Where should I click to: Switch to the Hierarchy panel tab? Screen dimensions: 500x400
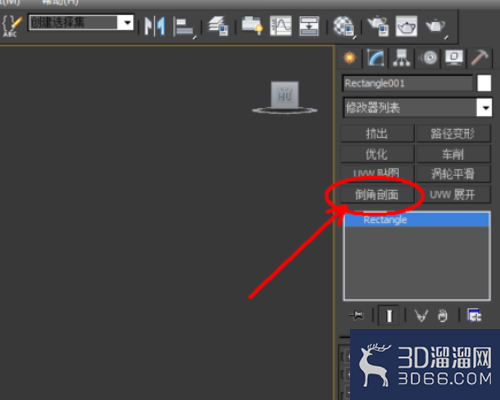[x=401, y=58]
